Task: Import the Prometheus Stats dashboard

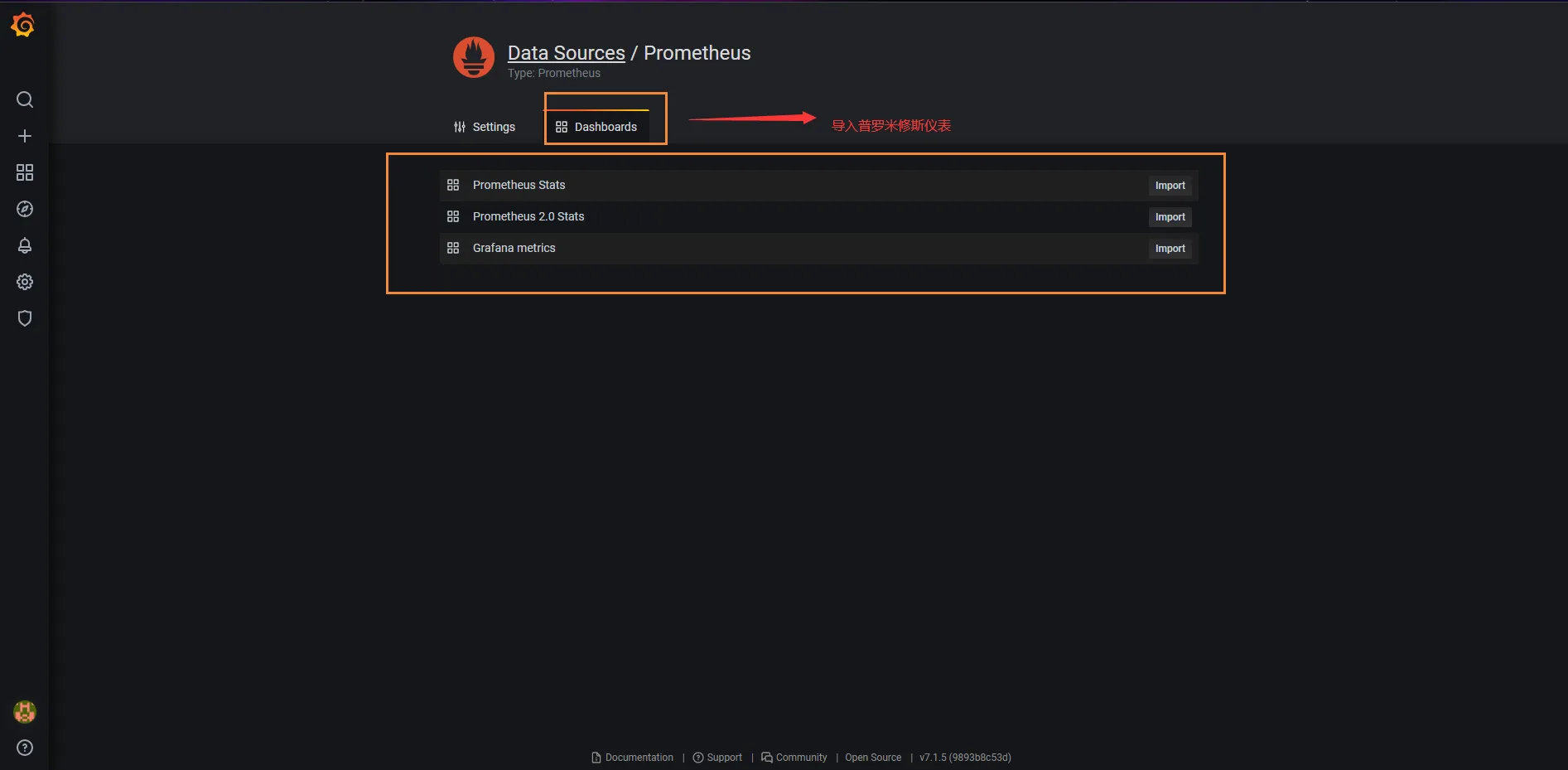Action: coord(1170,186)
